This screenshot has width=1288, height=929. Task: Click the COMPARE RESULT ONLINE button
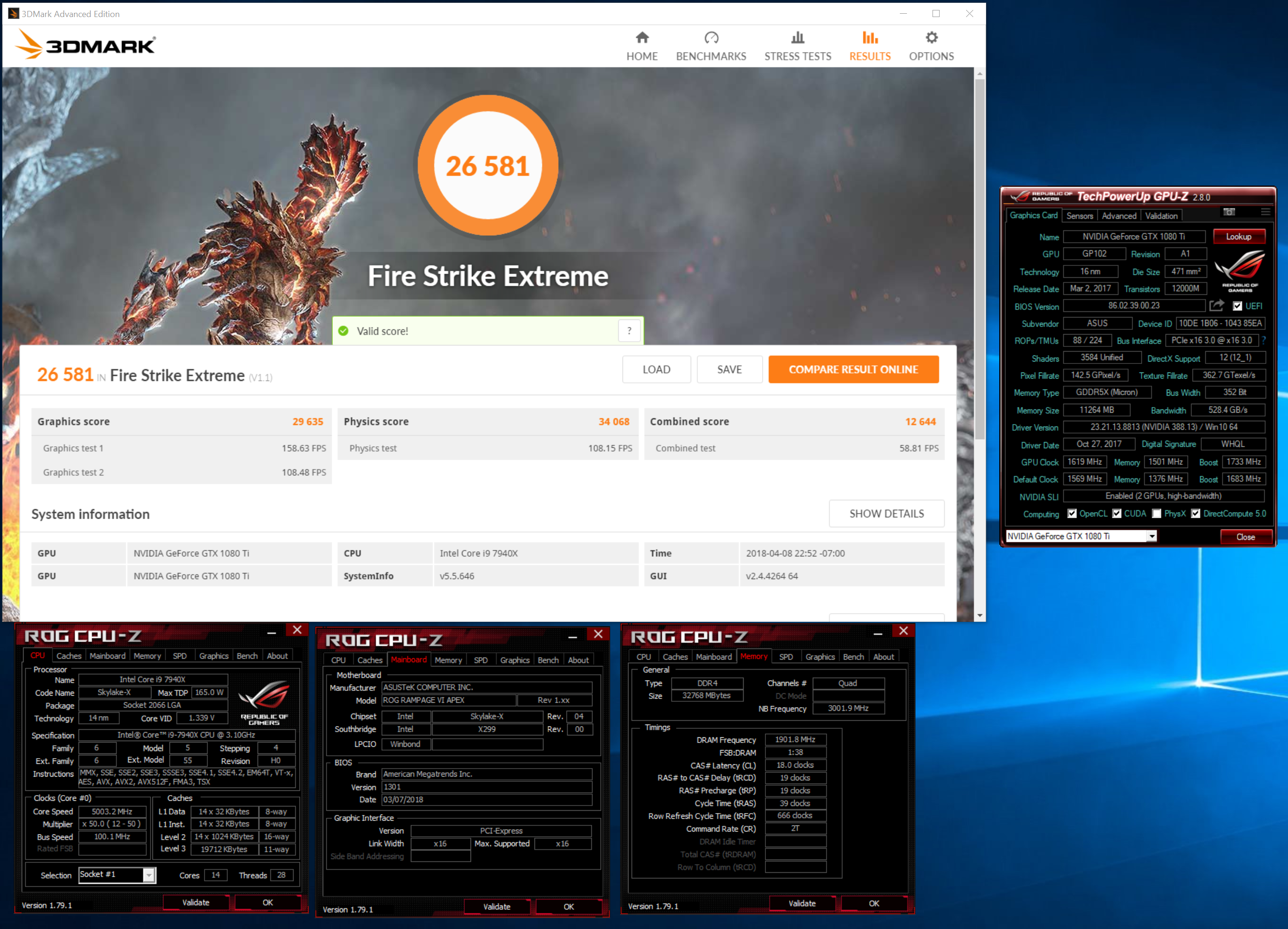click(x=853, y=369)
